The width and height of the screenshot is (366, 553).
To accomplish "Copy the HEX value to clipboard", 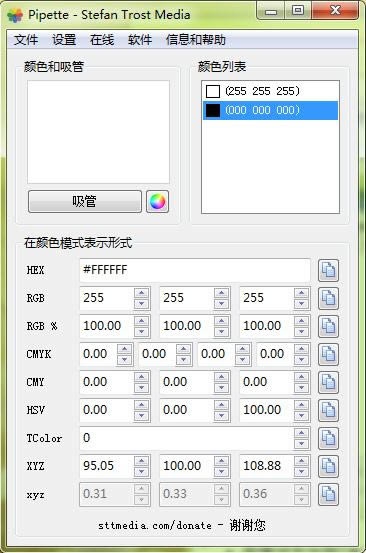I will click(328, 270).
